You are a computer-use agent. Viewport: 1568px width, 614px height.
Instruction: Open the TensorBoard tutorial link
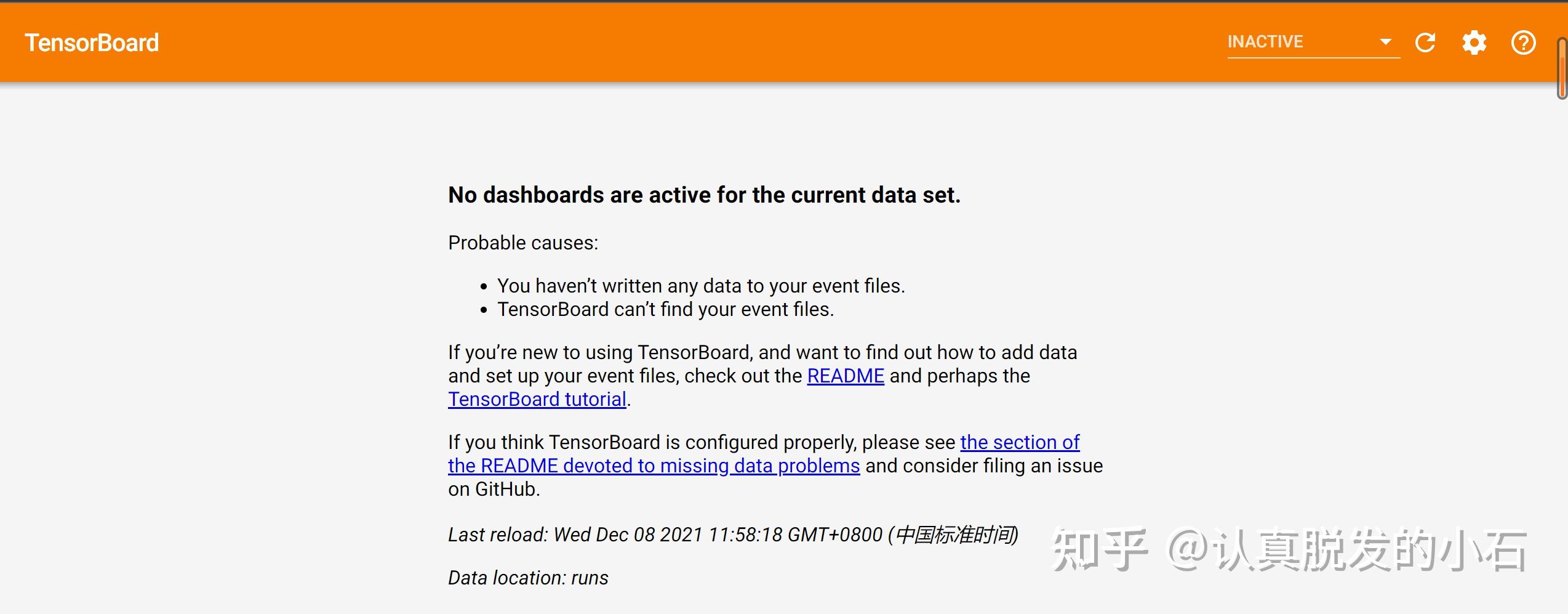pos(537,399)
